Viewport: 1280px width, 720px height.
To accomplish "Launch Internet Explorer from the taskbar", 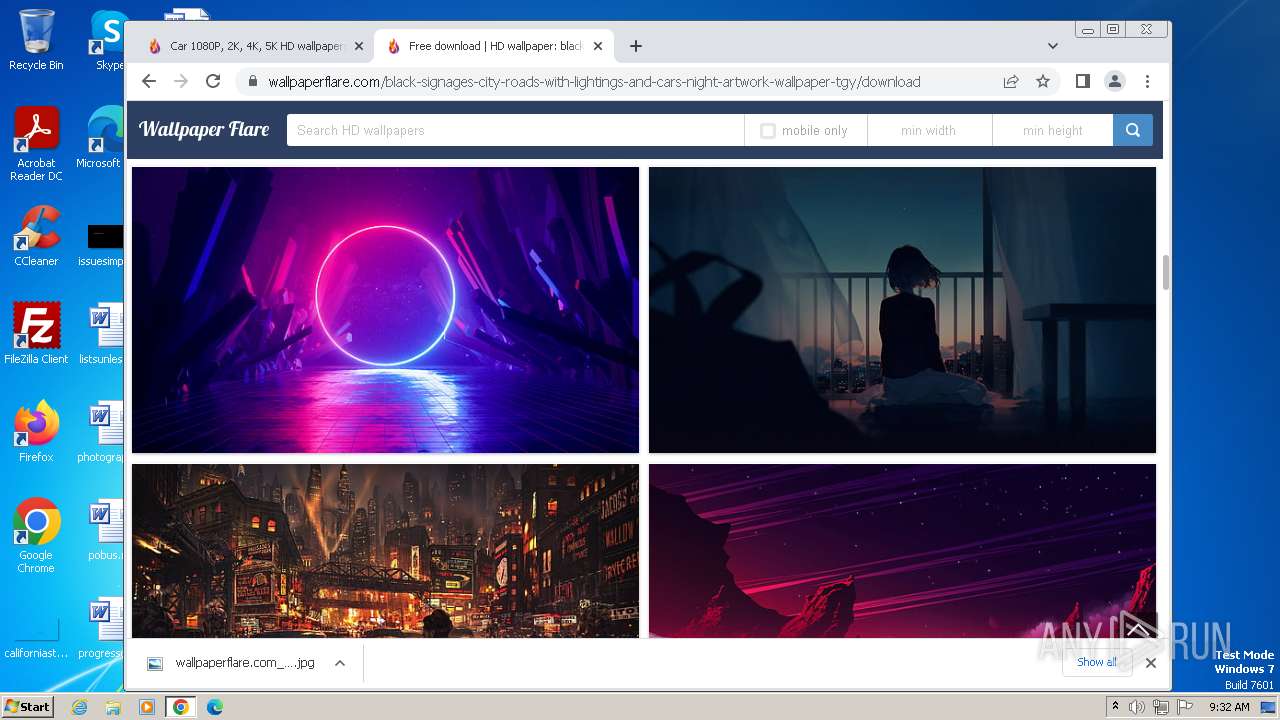I will pyautogui.click(x=80, y=707).
